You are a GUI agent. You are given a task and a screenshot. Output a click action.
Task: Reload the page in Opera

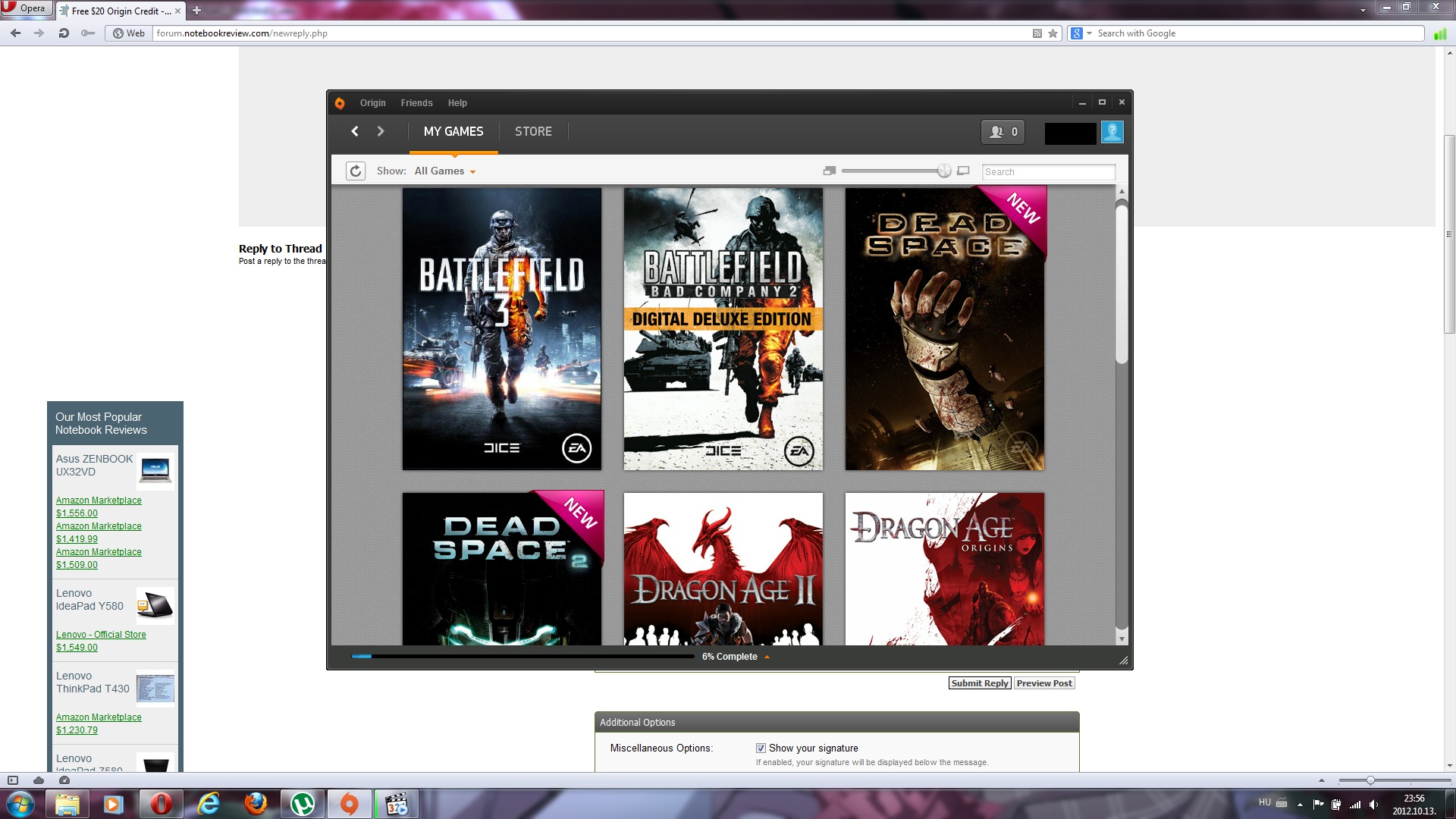[64, 33]
